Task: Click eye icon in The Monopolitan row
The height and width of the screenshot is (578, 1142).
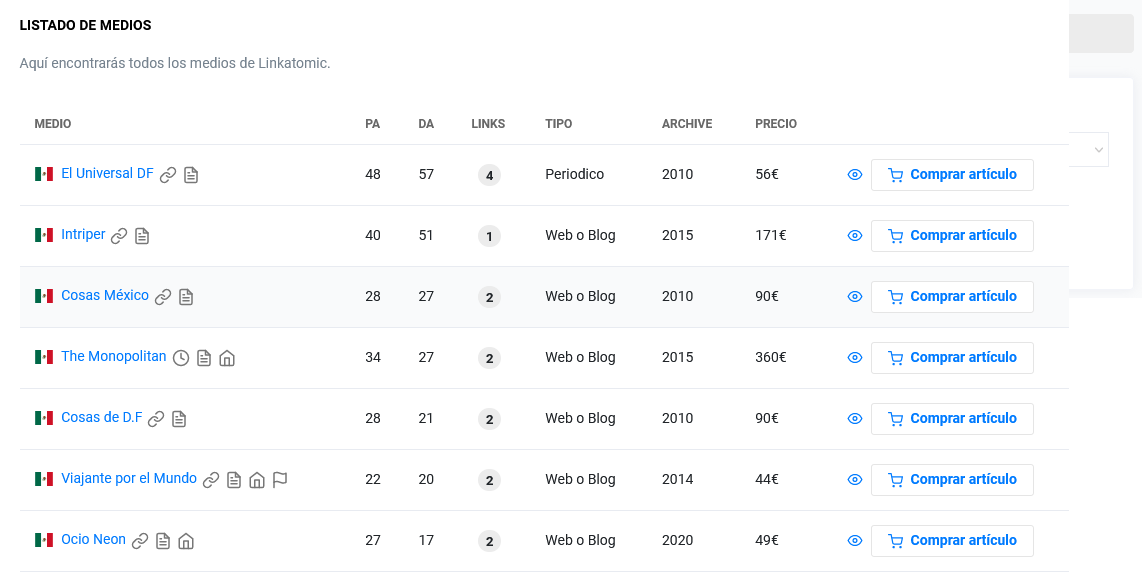Action: [855, 358]
